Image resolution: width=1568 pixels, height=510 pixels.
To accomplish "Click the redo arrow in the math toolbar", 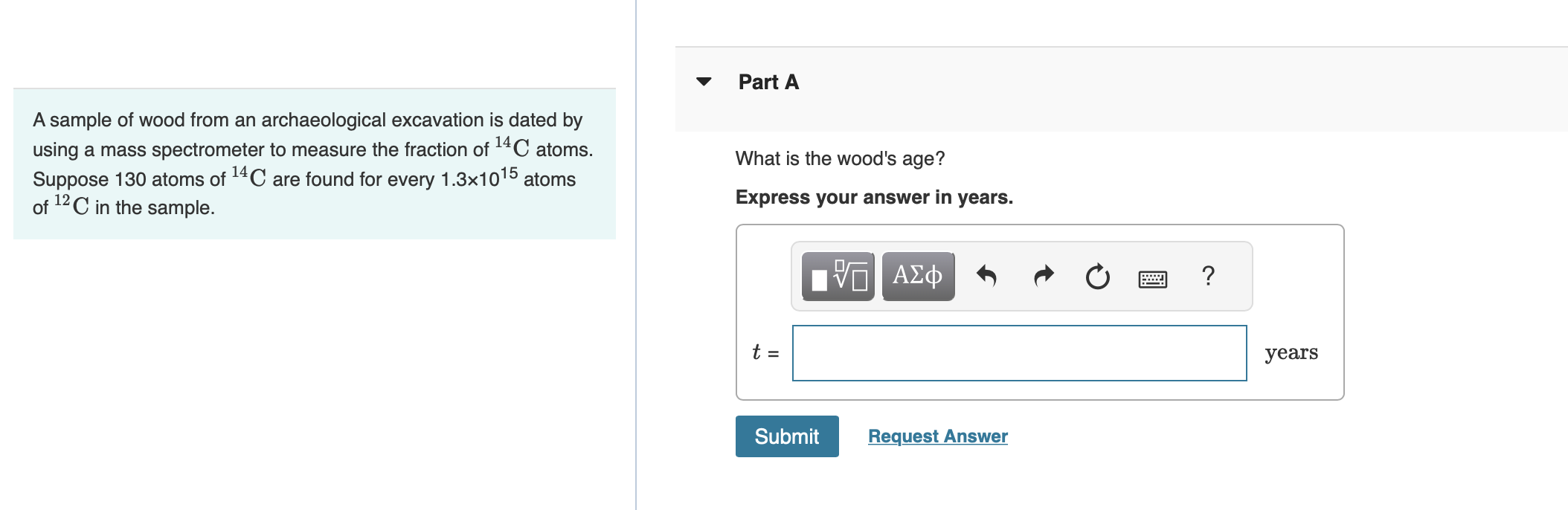I will 1042,276.
